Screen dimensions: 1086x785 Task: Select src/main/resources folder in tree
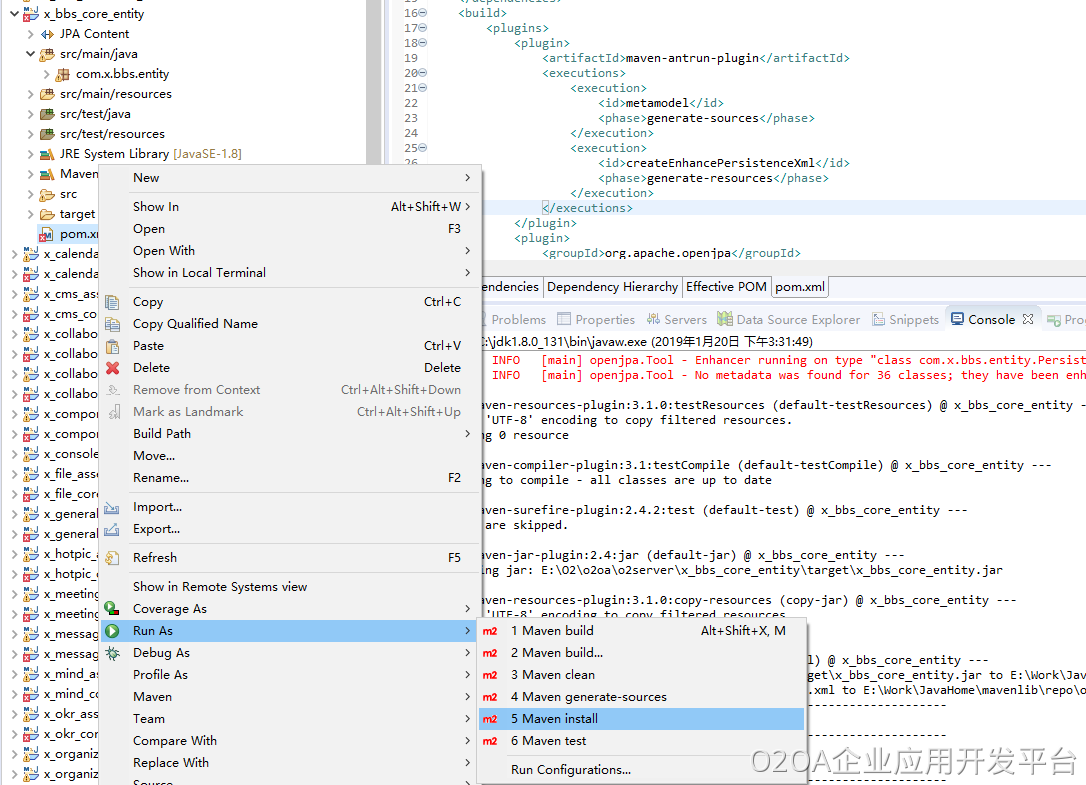pyautogui.click(x=115, y=94)
